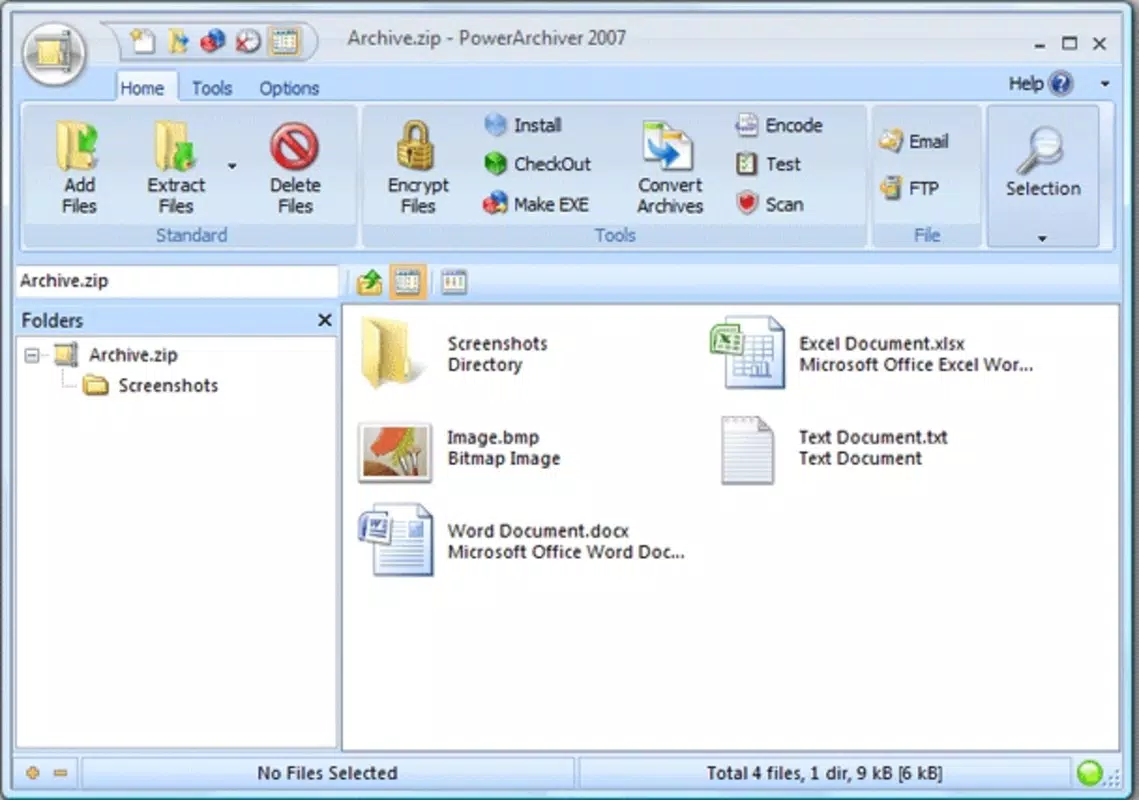Click the Encode tool button
Screen dimensions: 1139x800
click(x=779, y=125)
